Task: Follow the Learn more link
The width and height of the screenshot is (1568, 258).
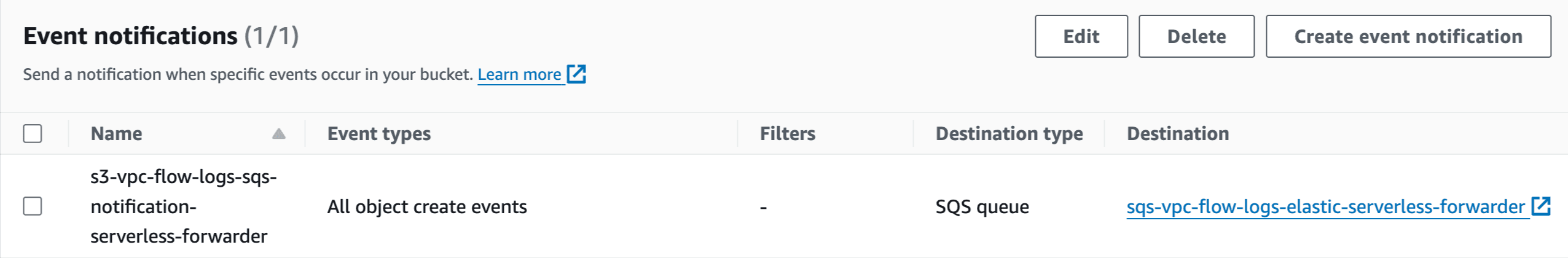Action: [x=519, y=74]
